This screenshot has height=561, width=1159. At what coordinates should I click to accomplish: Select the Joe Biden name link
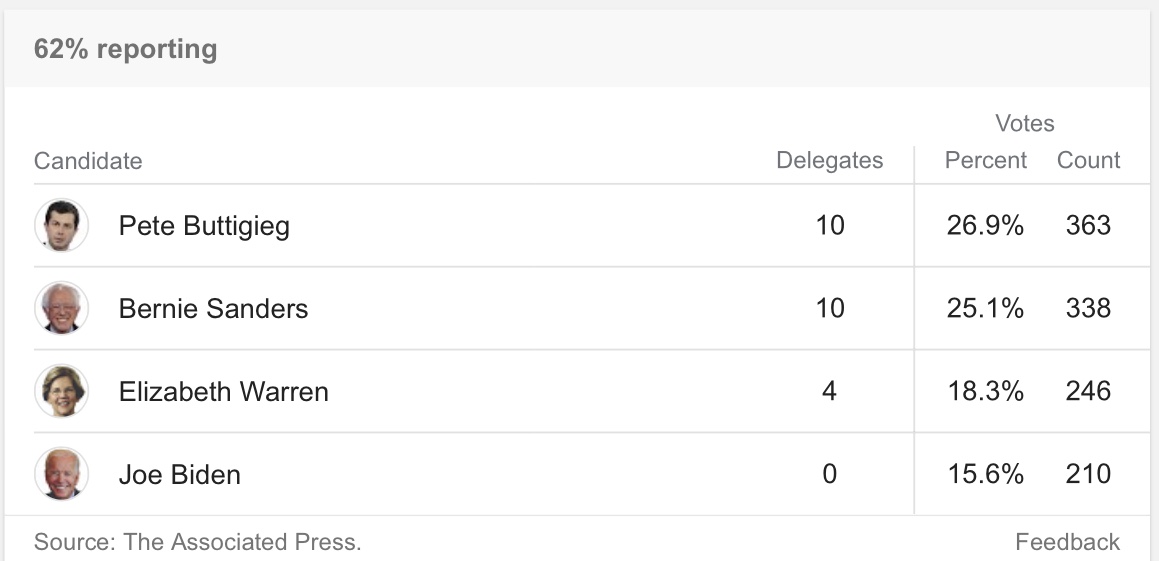[180, 474]
